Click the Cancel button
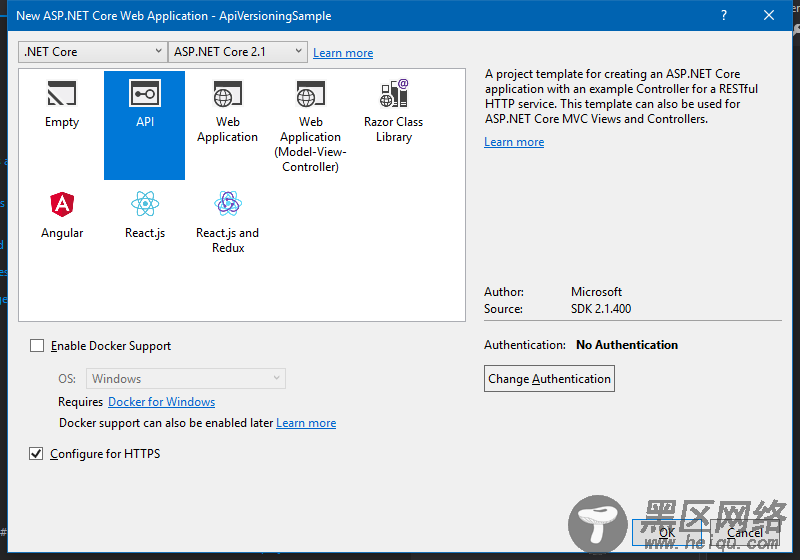The image size is (800, 560). [x=745, y=532]
